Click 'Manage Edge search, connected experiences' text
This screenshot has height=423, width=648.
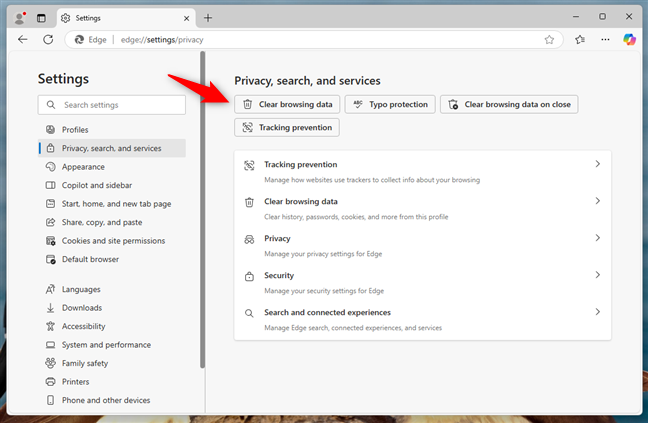click(x=353, y=328)
